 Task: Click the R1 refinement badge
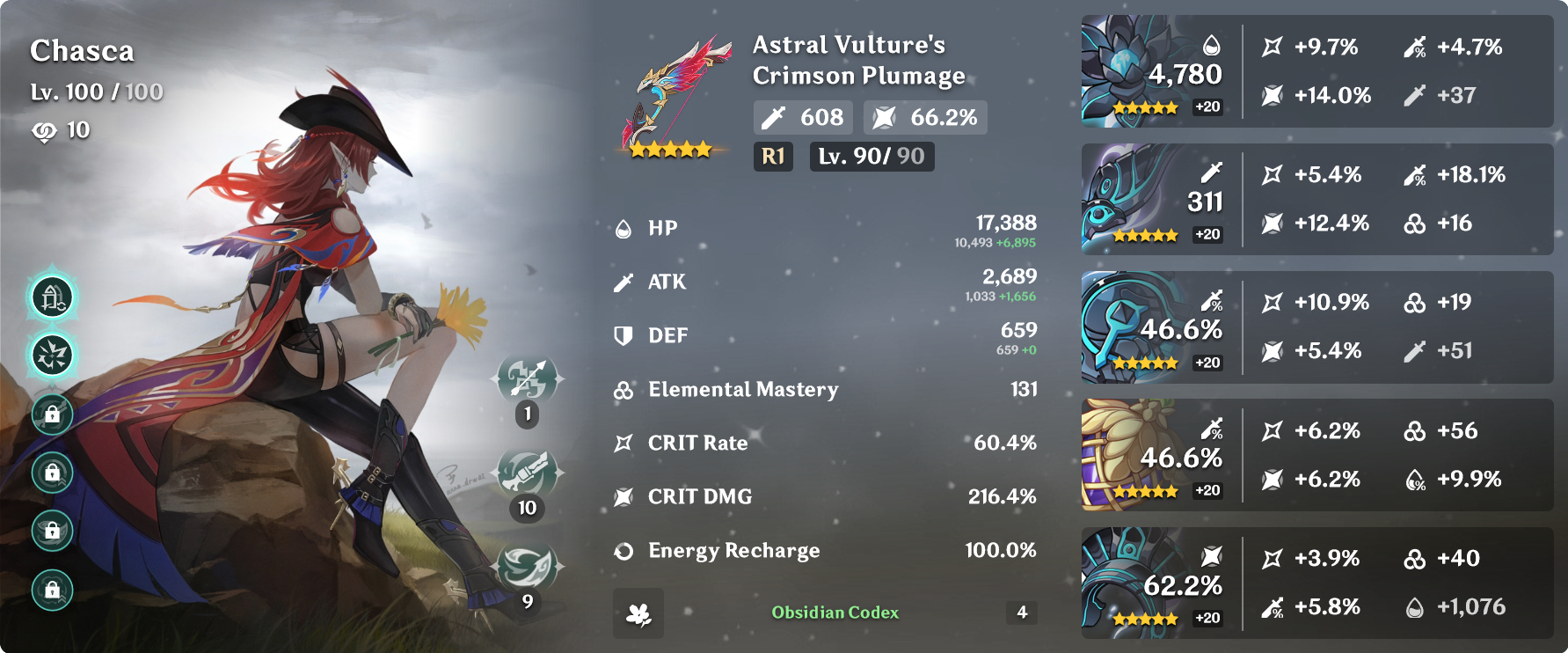coord(773,157)
